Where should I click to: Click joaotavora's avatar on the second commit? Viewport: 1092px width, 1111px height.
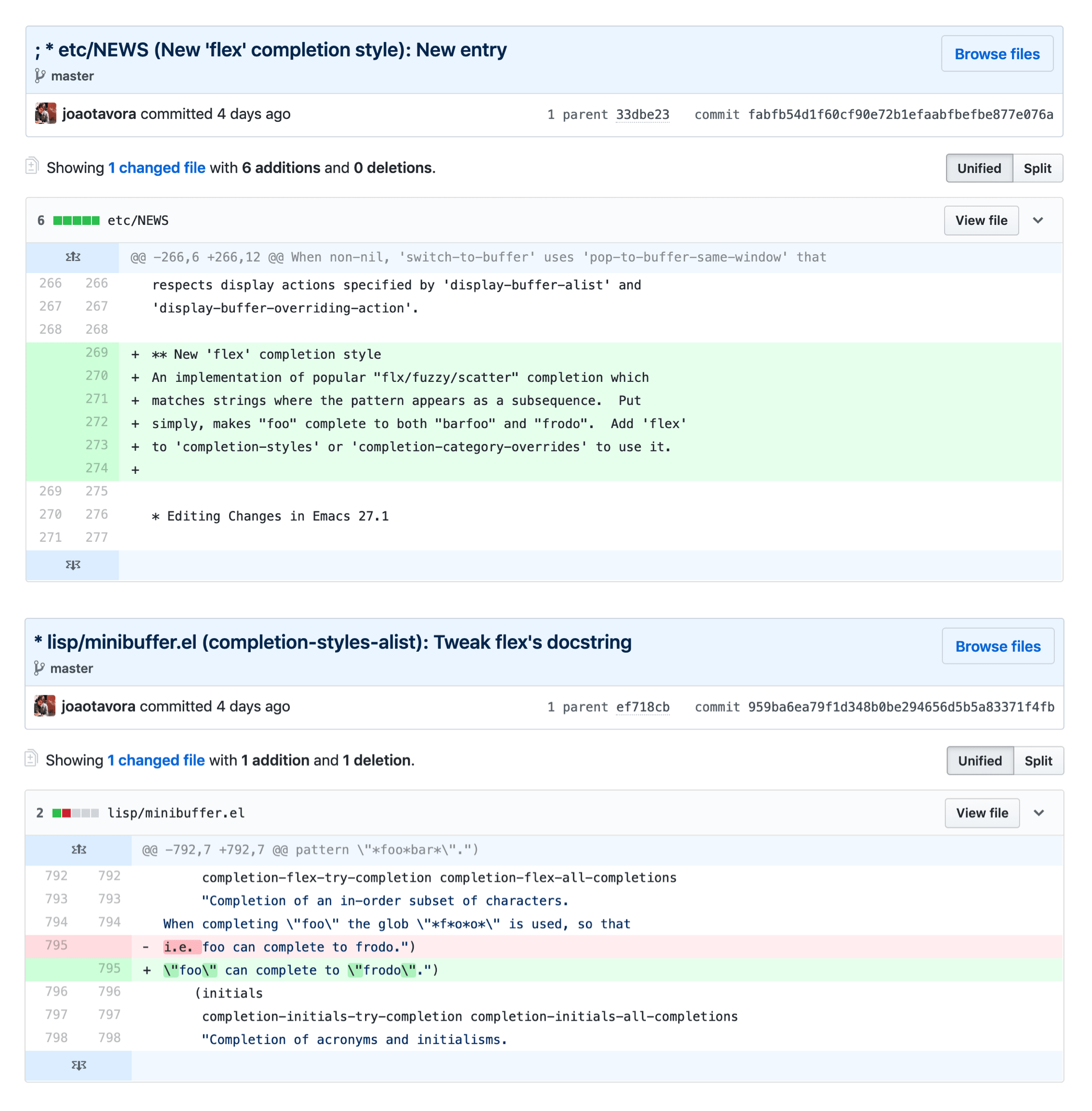coord(45,706)
